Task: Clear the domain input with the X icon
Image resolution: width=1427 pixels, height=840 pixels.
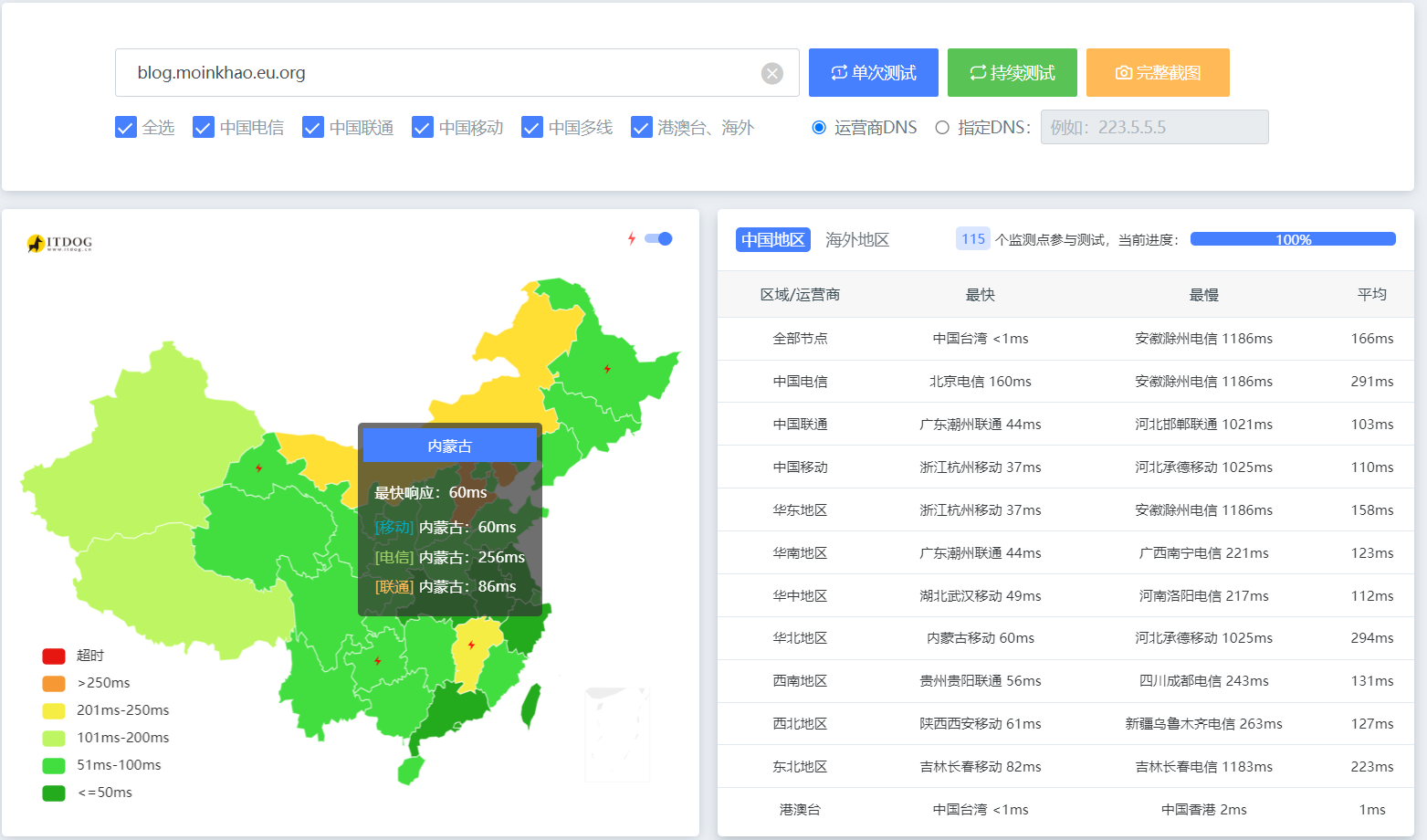Action: click(772, 73)
